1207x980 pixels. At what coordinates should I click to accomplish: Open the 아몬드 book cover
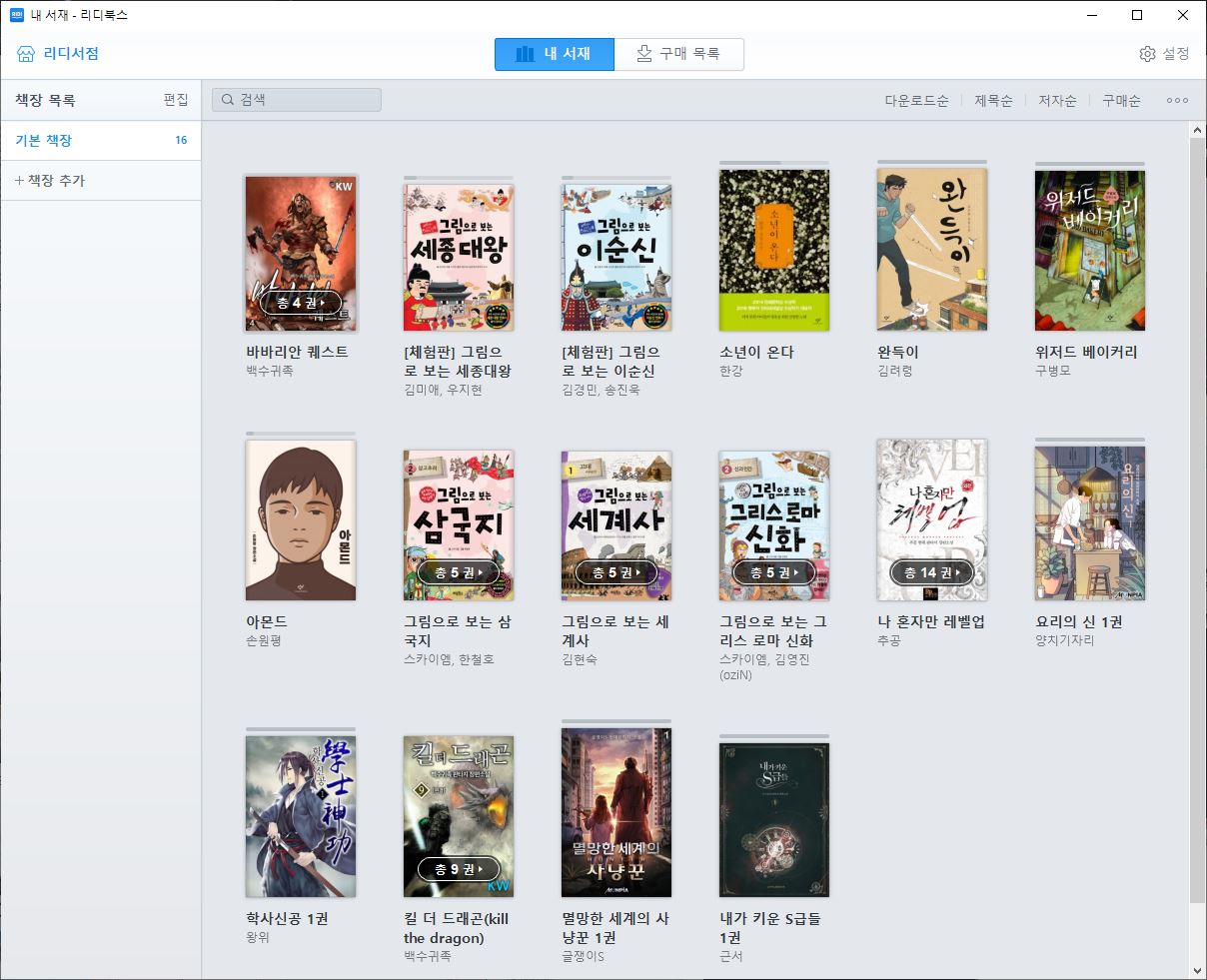(299, 520)
